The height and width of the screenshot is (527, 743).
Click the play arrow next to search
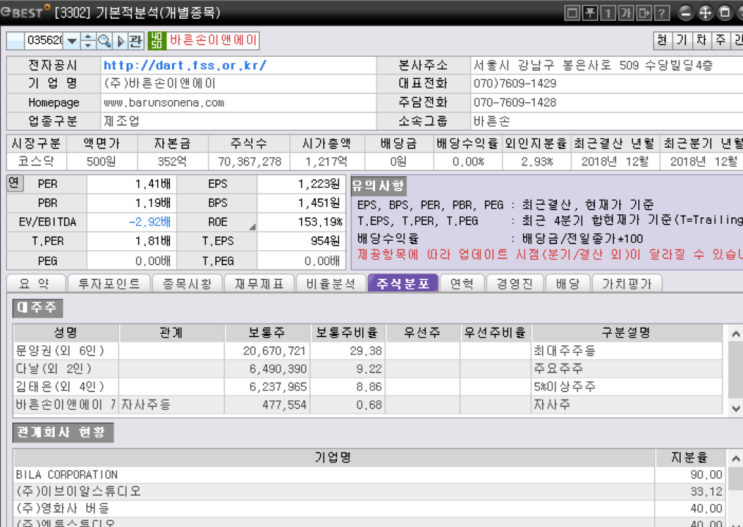pyautogui.click(x=120, y=41)
